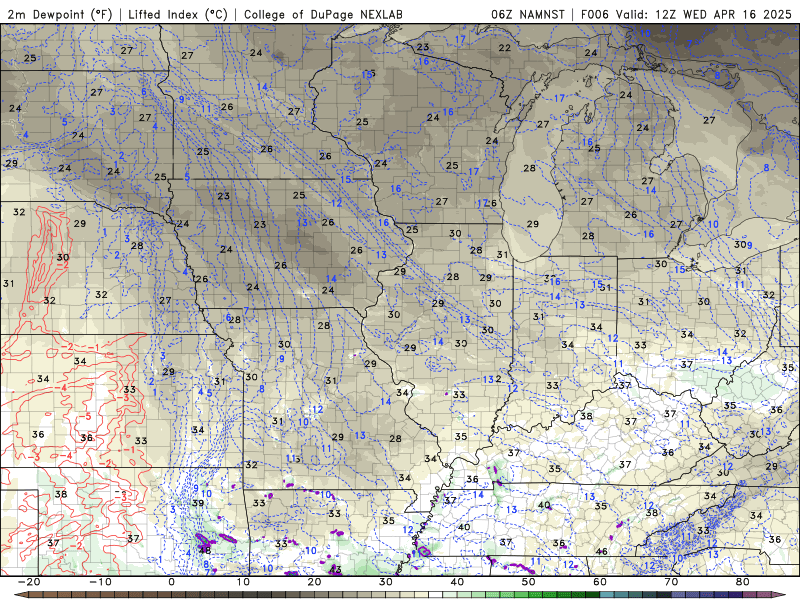800x600 pixels.
Task: Click the "2m Dewpoint (°F)" title text
Action: (59, 14)
